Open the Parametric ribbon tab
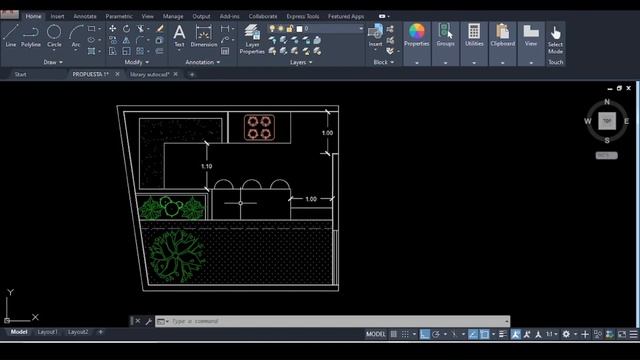Screen dimensions: 640x360 click(119, 16)
